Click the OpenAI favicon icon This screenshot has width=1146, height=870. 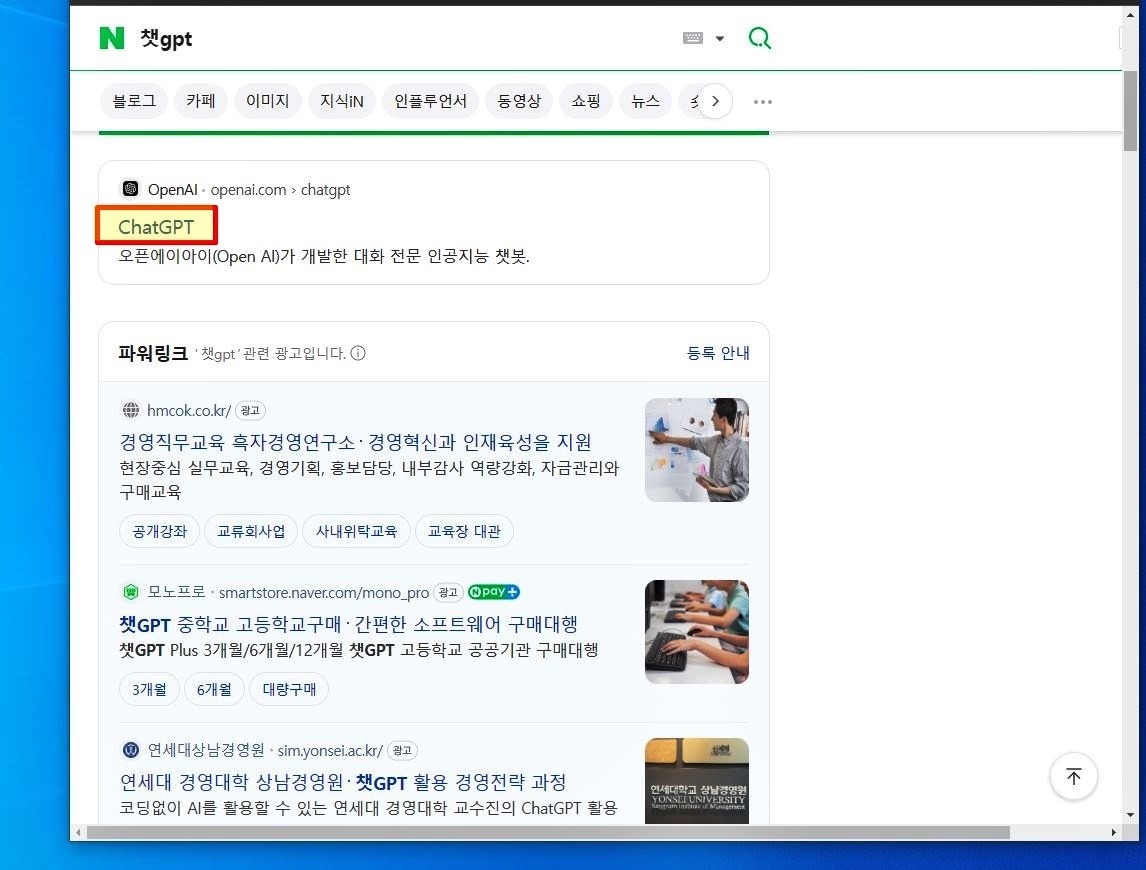pyautogui.click(x=130, y=189)
